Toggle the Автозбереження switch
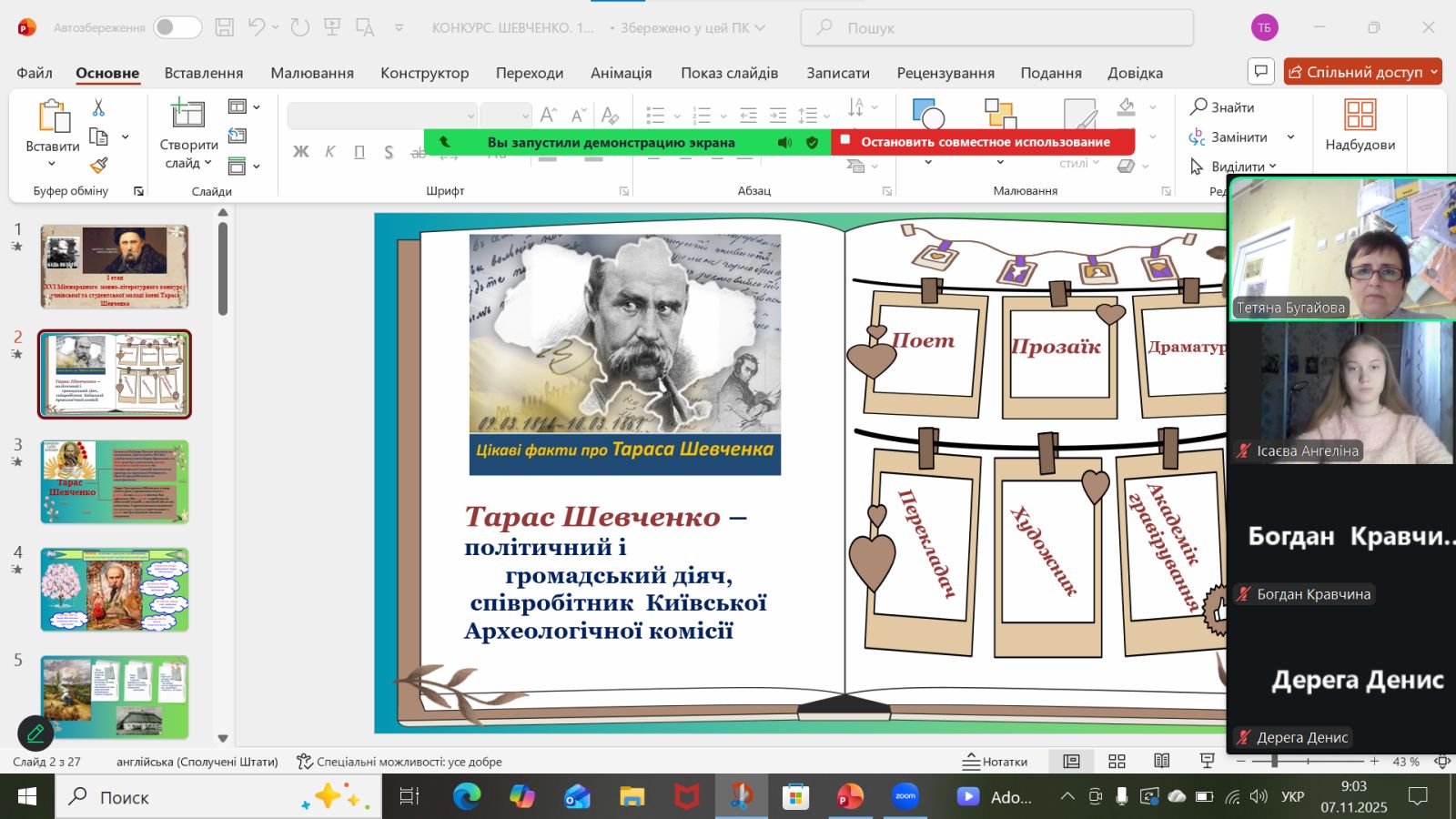Viewport: 1456px width, 819px height. click(x=177, y=27)
